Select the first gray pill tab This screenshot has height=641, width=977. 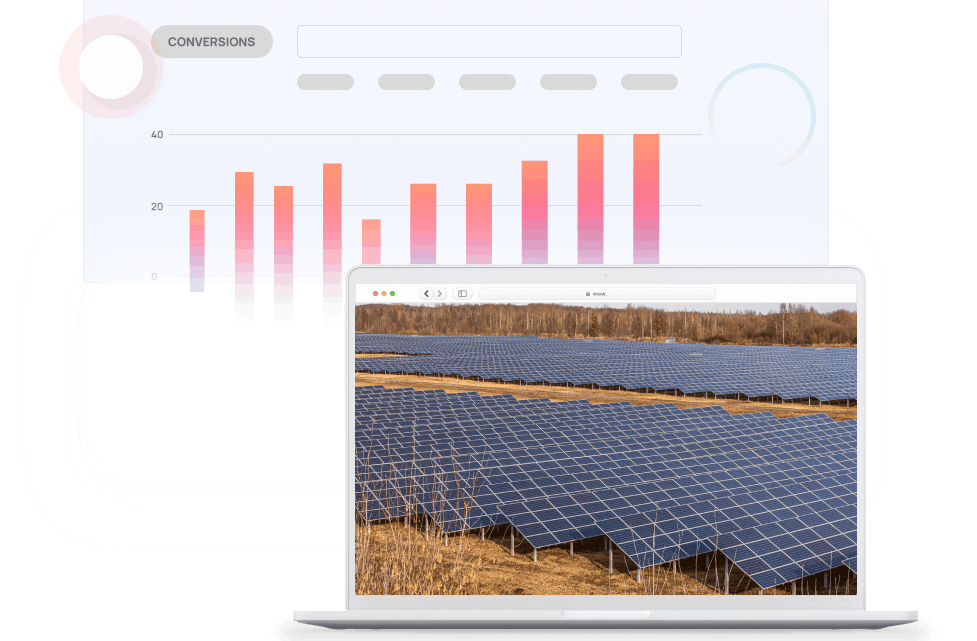pyautogui.click(x=325, y=82)
